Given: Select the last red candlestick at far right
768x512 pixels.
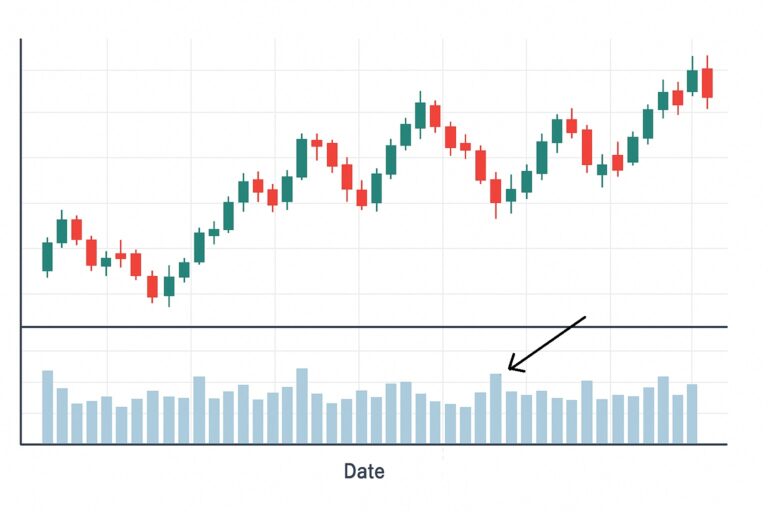Looking at the screenshot, I should coord(707,83).
